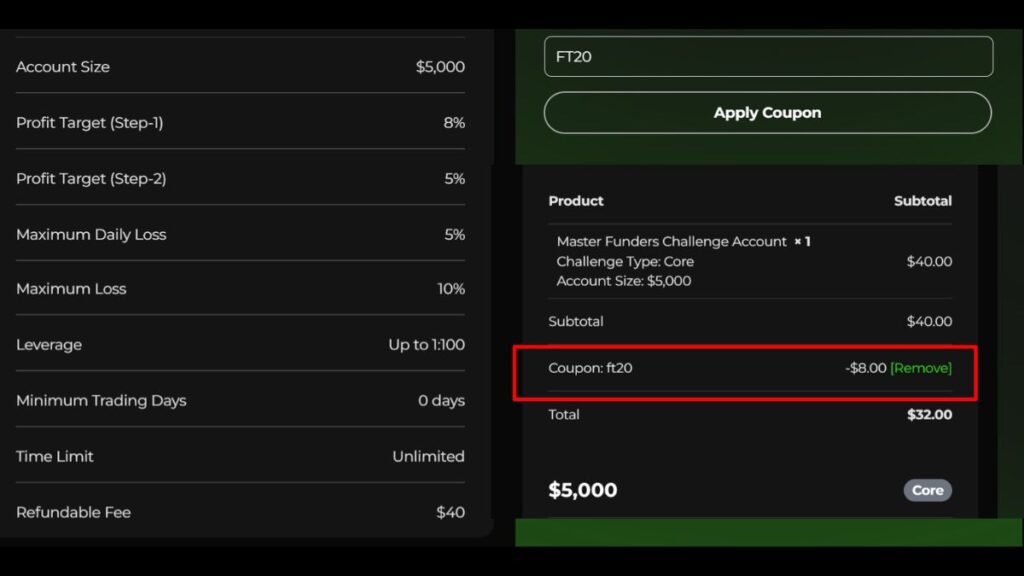The image size is (1024, 576).
Task: Remove the ft20 coupon
Action: (920, 368)
